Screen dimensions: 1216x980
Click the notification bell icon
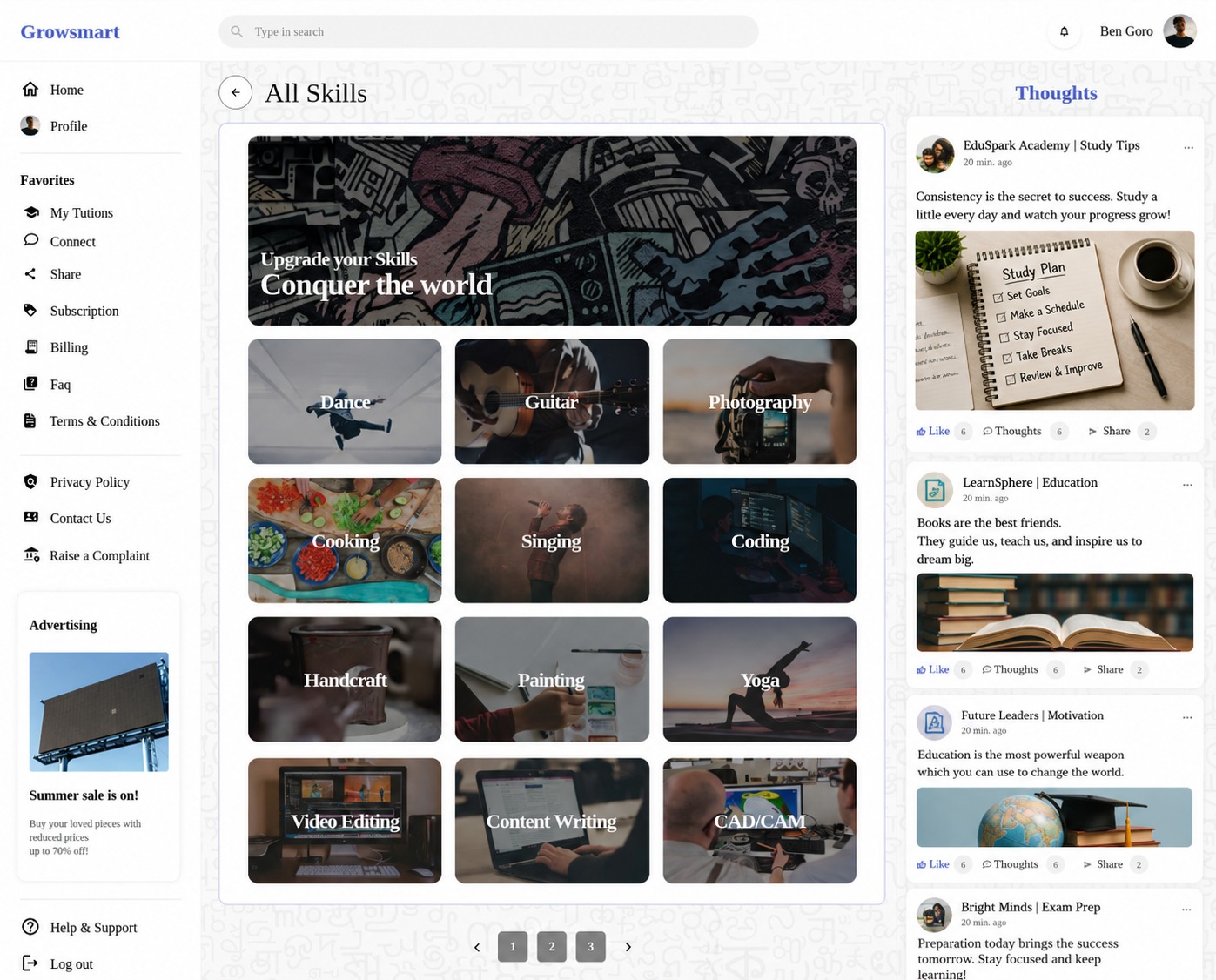point(1064,31)
